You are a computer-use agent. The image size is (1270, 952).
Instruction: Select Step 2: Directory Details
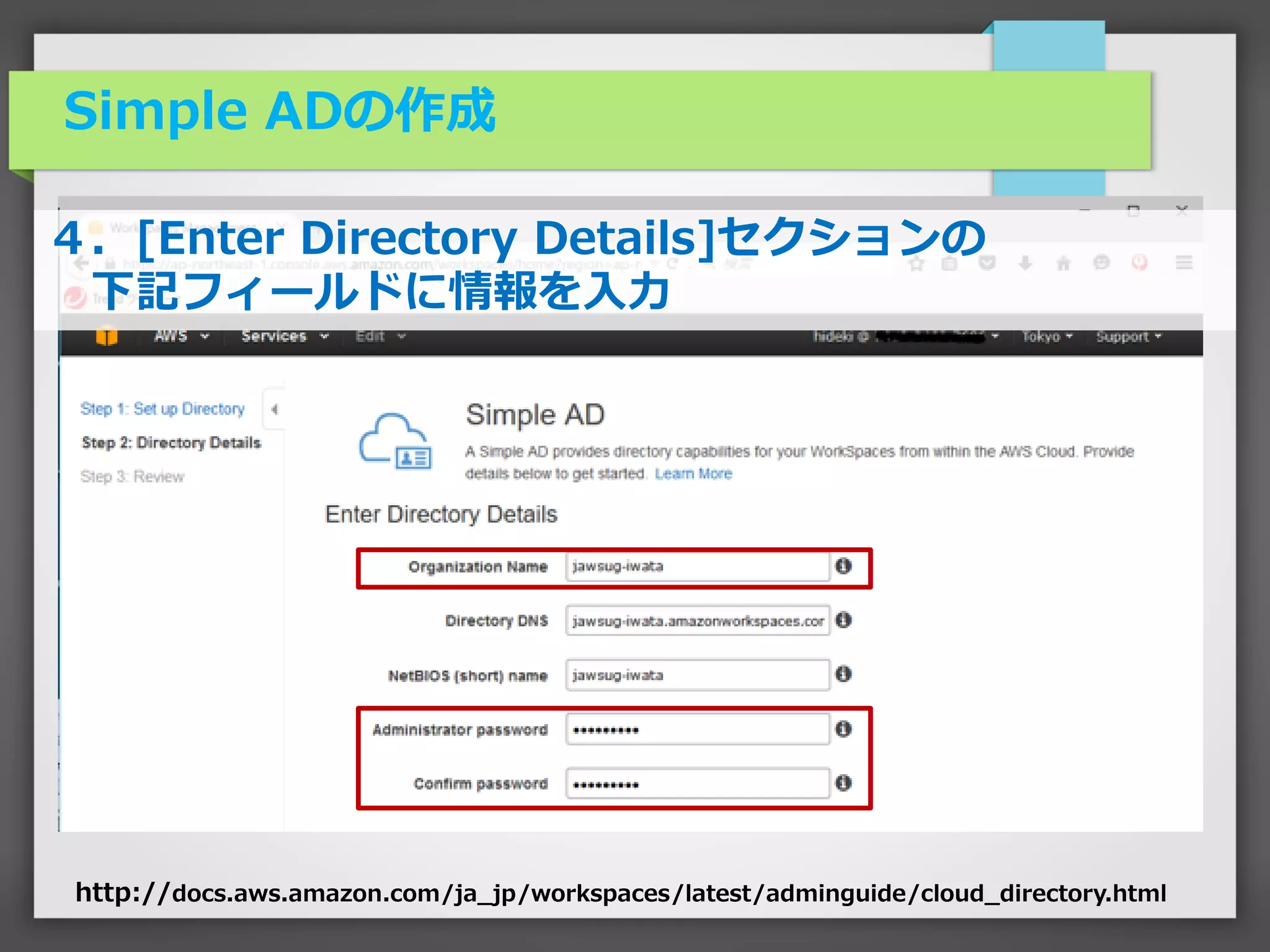(x=171, y=443)
